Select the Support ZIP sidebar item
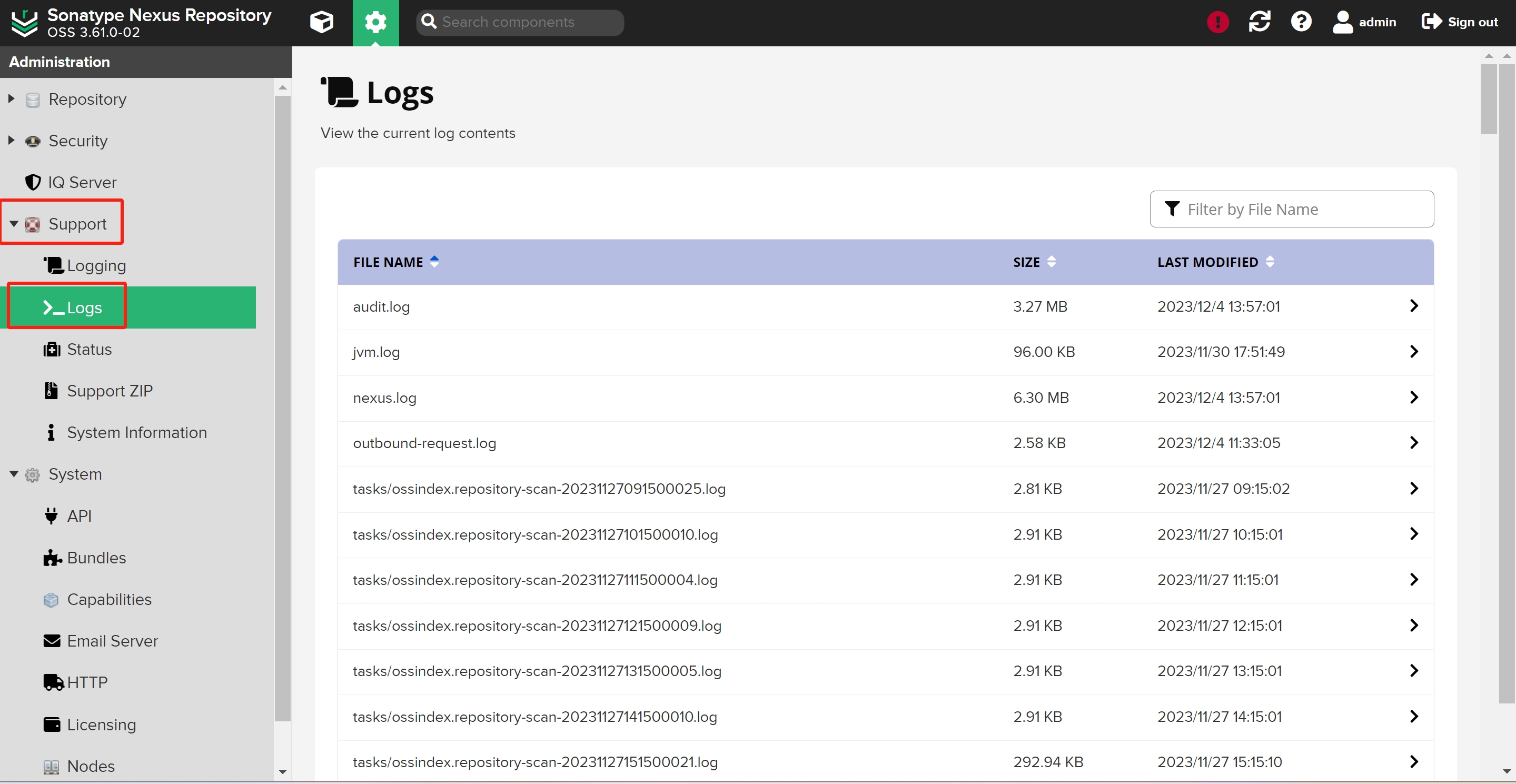 pyautogui.click(x=110, y=390)
